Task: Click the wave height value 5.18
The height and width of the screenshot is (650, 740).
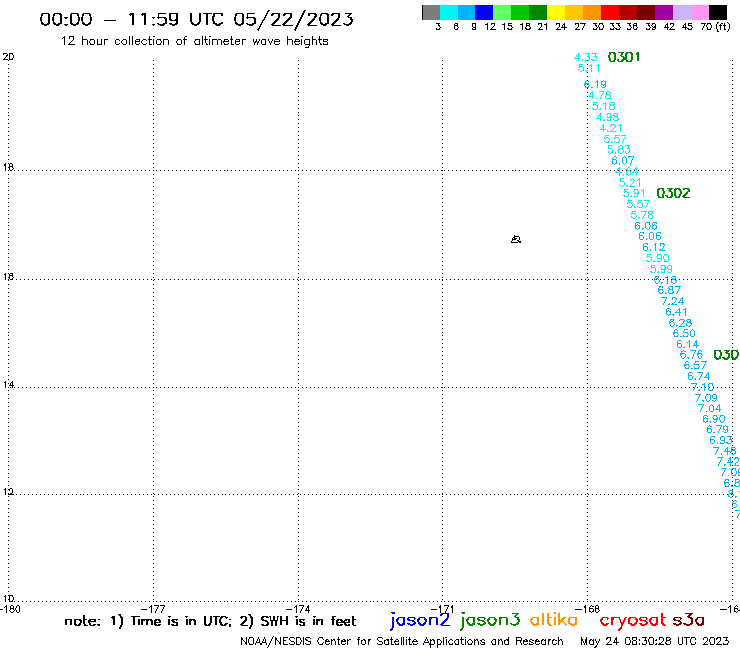Action: point(604,106)
